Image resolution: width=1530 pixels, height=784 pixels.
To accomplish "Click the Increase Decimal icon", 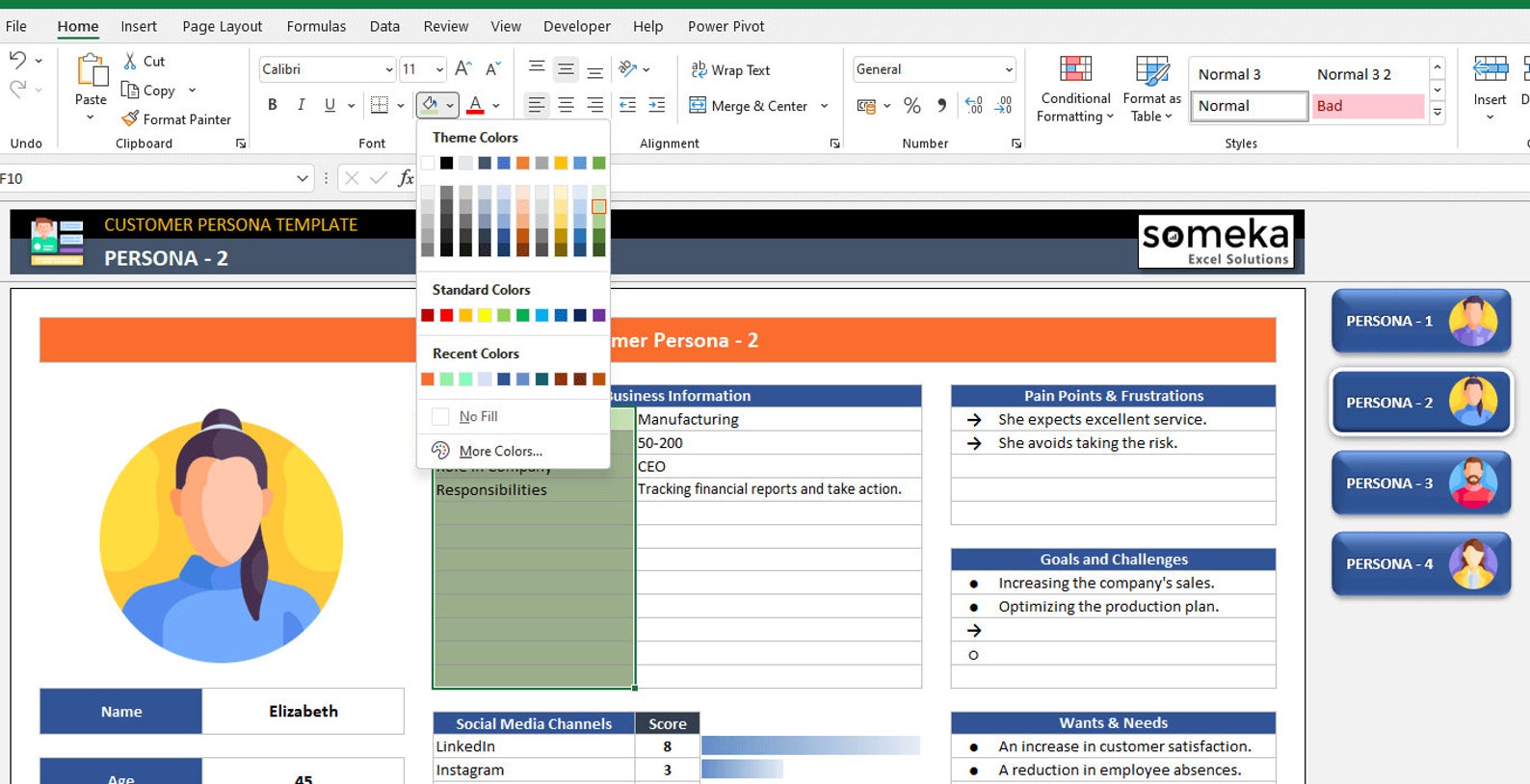I will (974, 105).
